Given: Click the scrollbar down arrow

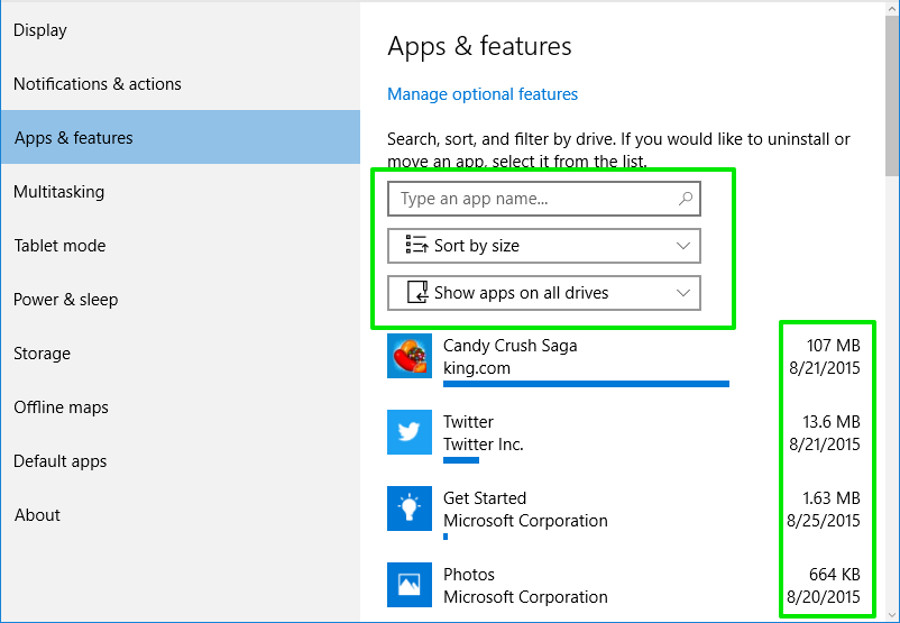Looking at the screenshot, I should pos(892,615).
